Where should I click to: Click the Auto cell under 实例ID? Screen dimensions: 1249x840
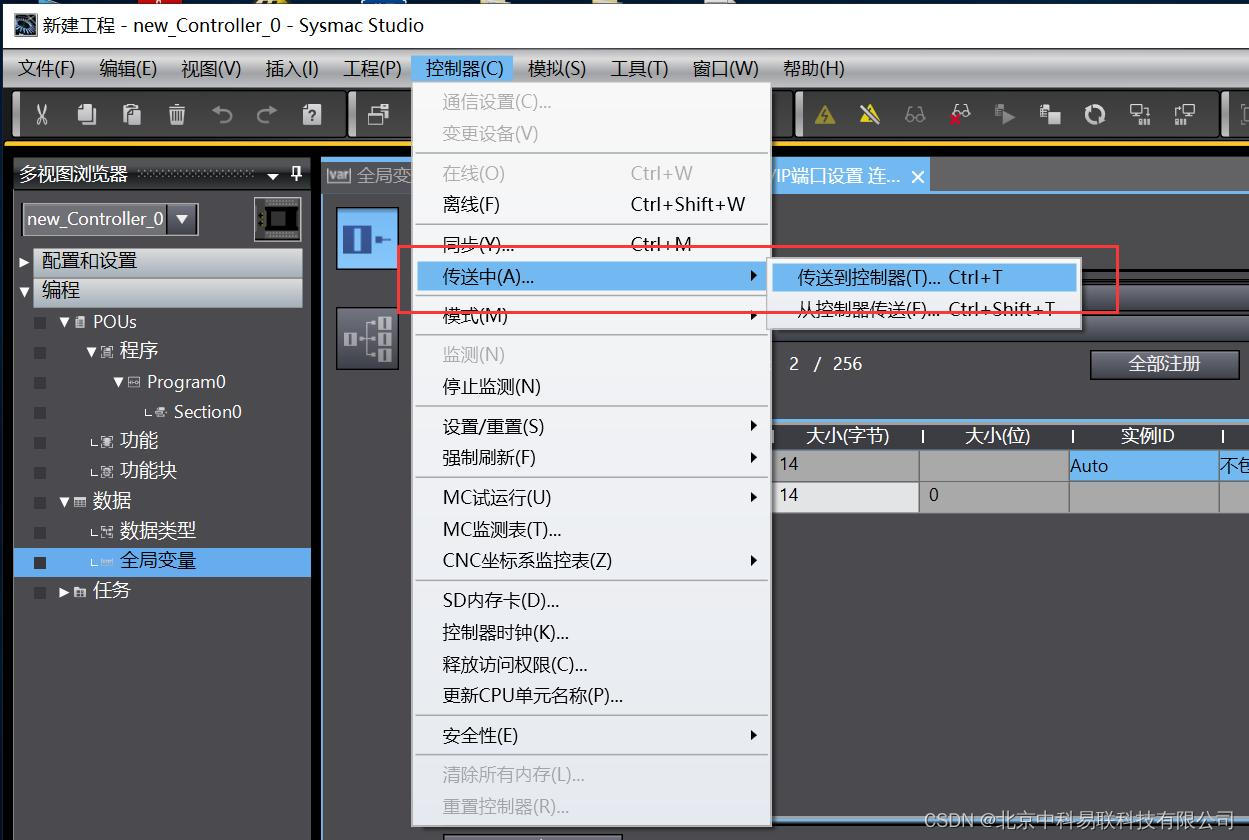pyautogui.click(x=1143, y=465)
